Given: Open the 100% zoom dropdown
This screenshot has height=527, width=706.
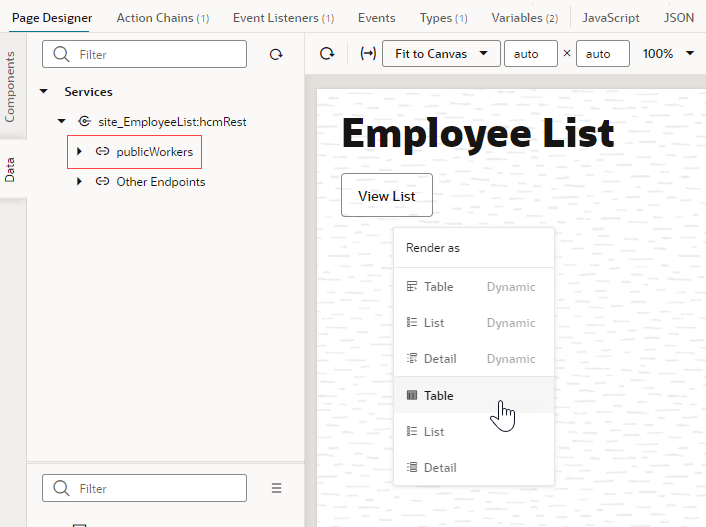Looking at the screenshot, I should [668, 54].
